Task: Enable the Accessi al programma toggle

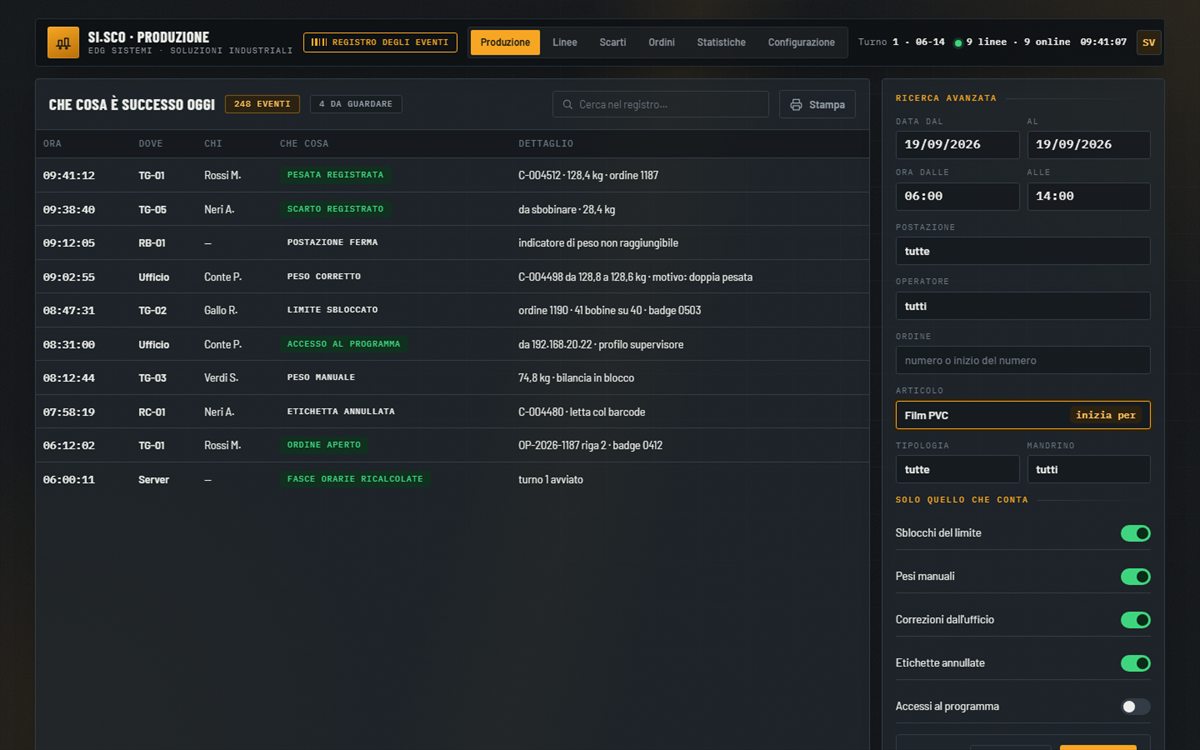Action: pos(1135,707)
